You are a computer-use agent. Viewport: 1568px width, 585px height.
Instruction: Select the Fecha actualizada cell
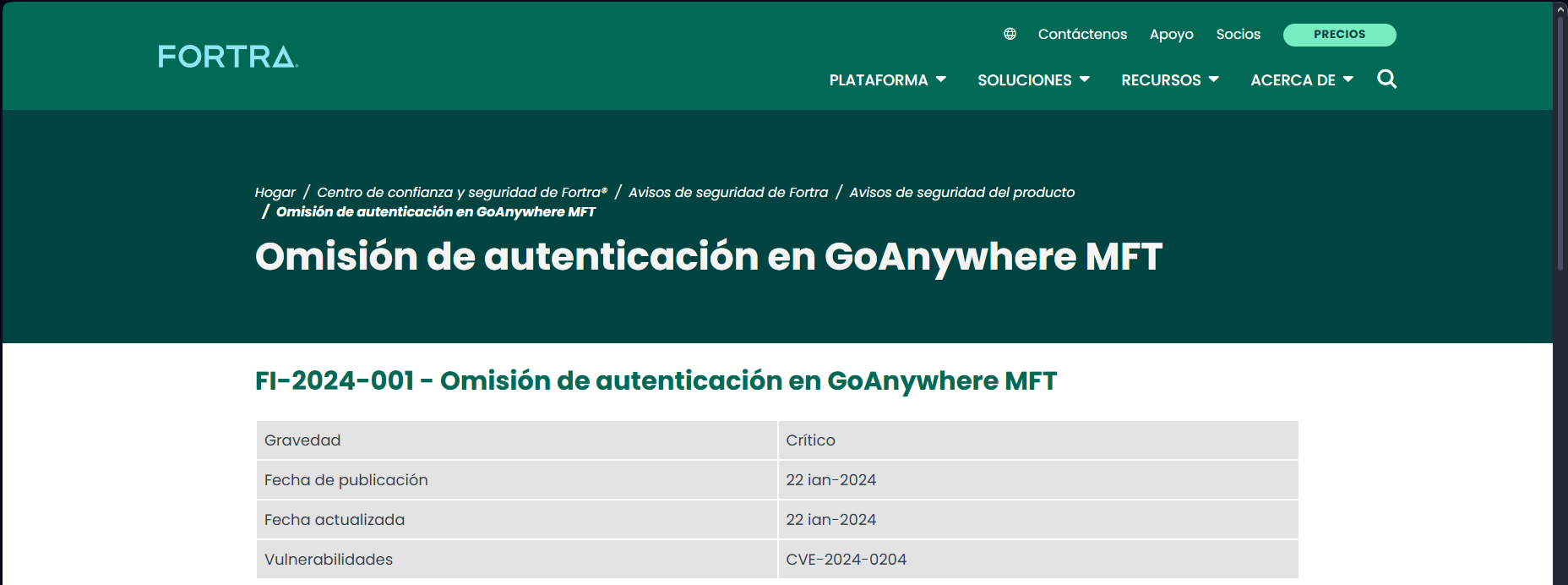coord(516,520)
